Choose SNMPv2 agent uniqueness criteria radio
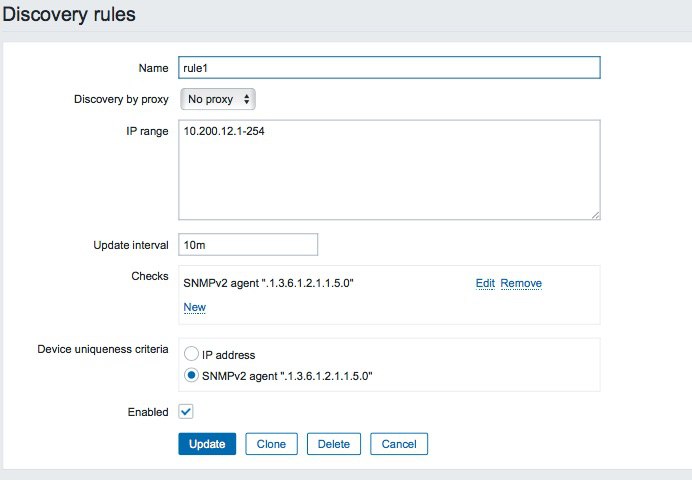 tap(190, 376)
